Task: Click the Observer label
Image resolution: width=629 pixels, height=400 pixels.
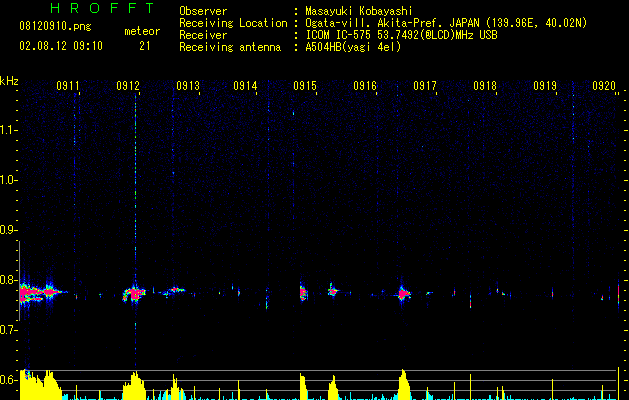Action: (203, 11)
